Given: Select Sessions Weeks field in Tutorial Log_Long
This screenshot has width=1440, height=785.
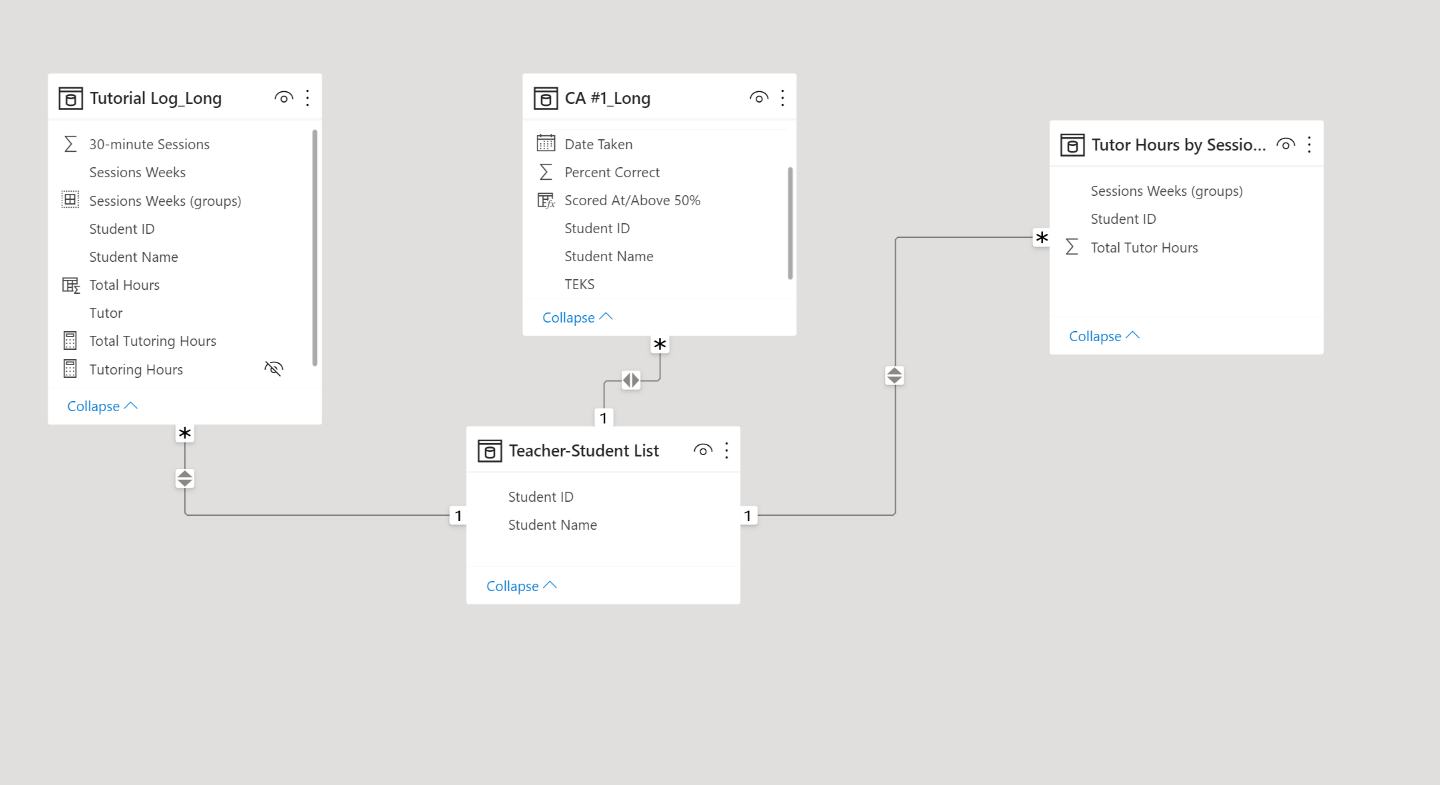Looking at the screenshot, I should pyautogui.click(x=138, y=172).
